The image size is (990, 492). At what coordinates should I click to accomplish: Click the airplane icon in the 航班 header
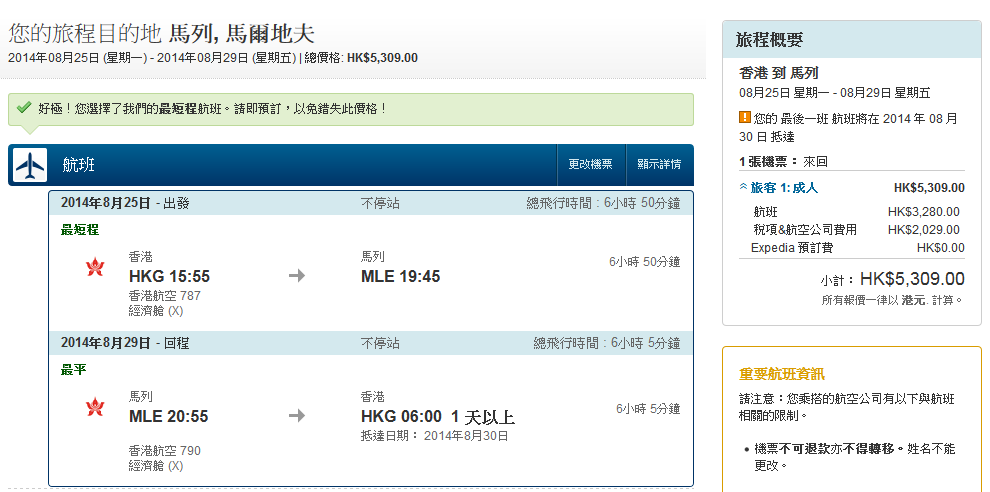(x=31, y=165)
